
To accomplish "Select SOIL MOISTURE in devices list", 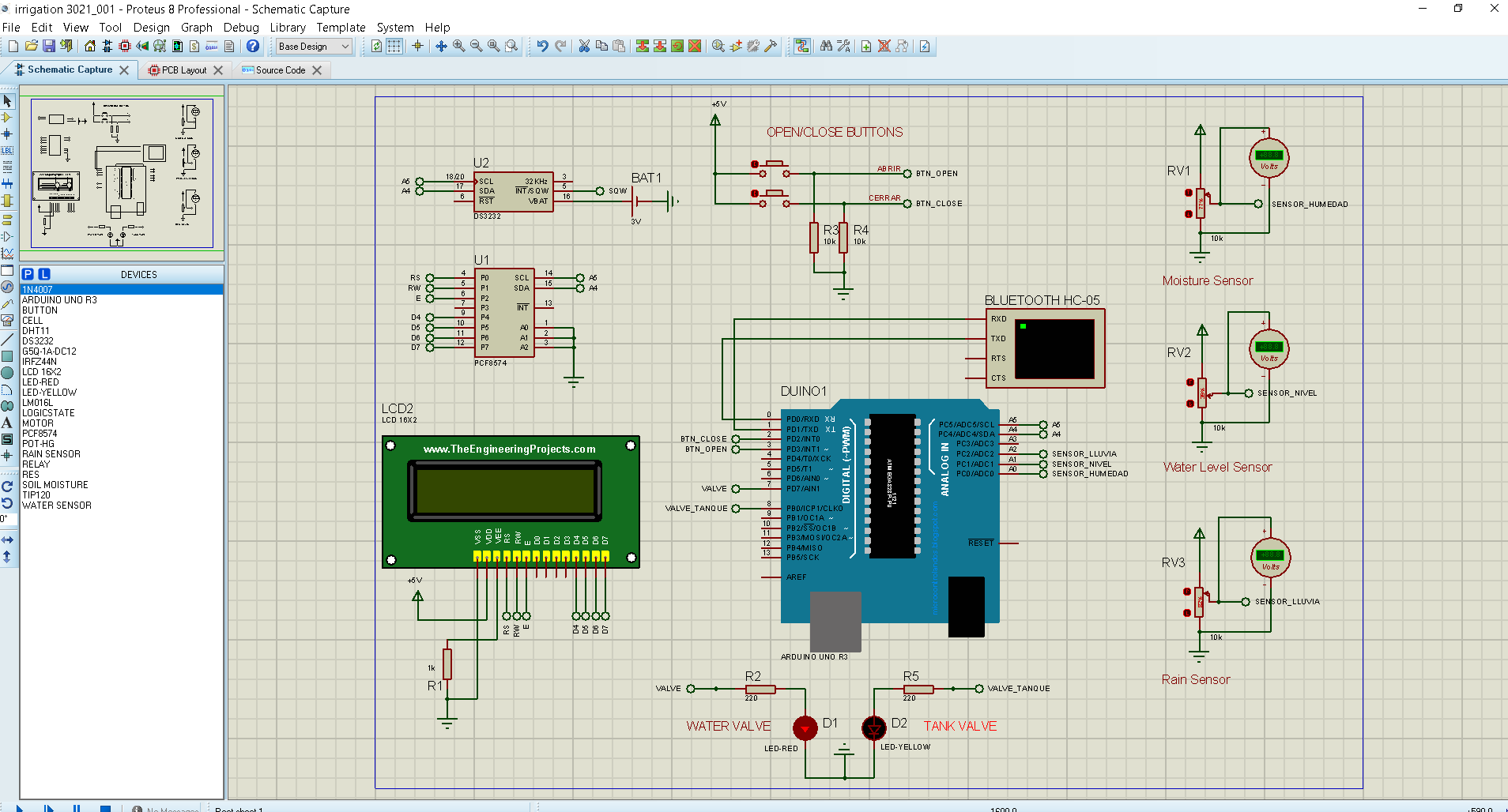I will 122,485.
